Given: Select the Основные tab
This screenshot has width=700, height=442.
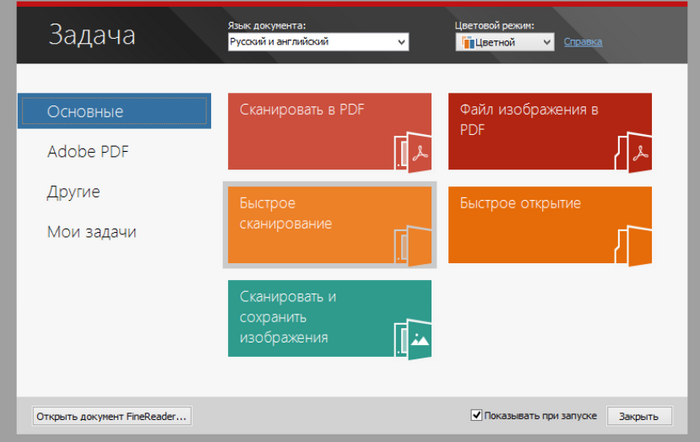Looking at the screenshot, I should coord(114,111).
